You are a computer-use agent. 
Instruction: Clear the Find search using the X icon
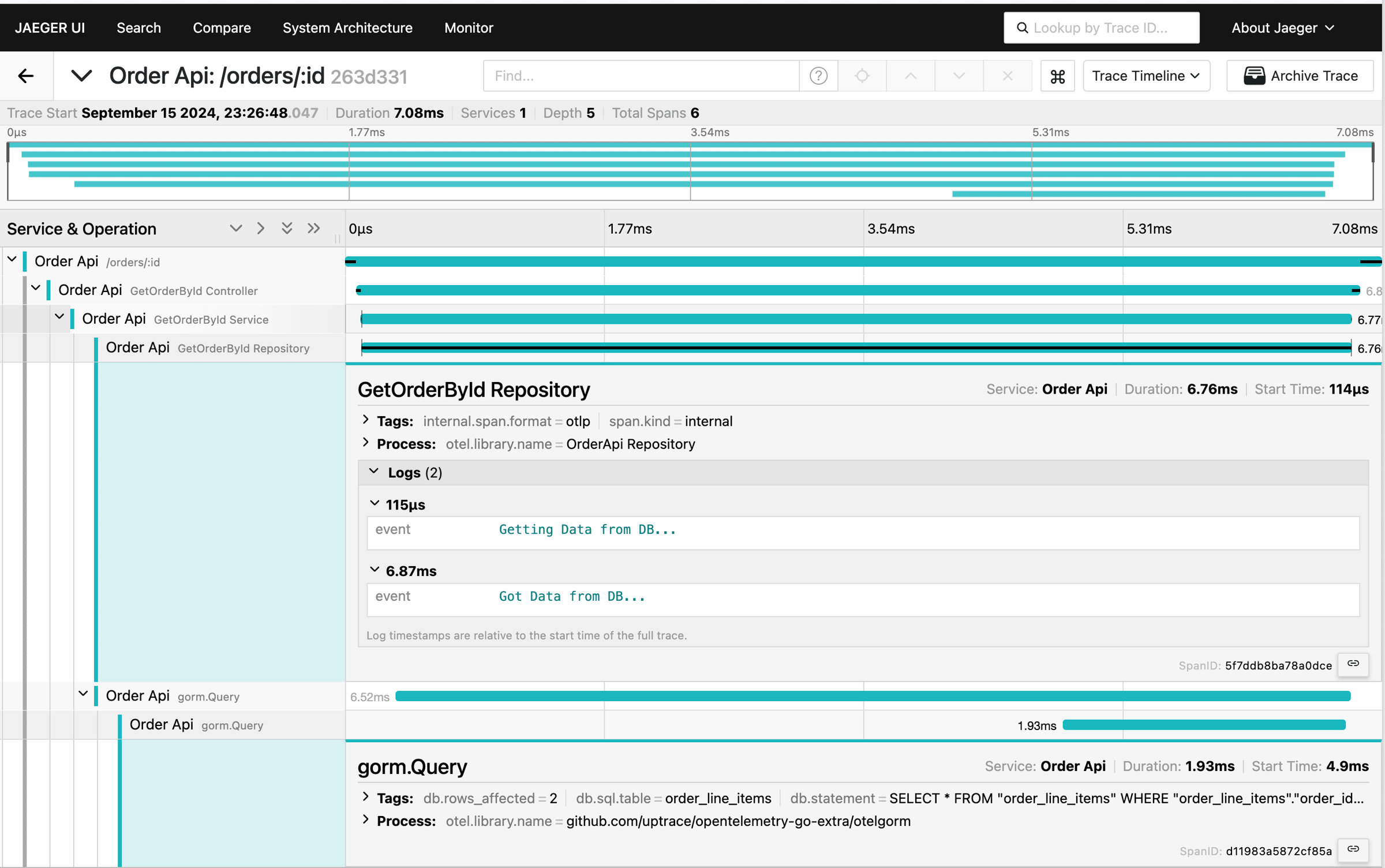(x=1007, y=76)
